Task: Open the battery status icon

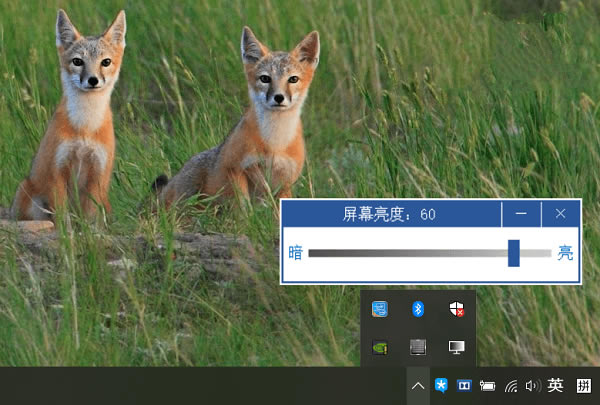Action: 488,385
